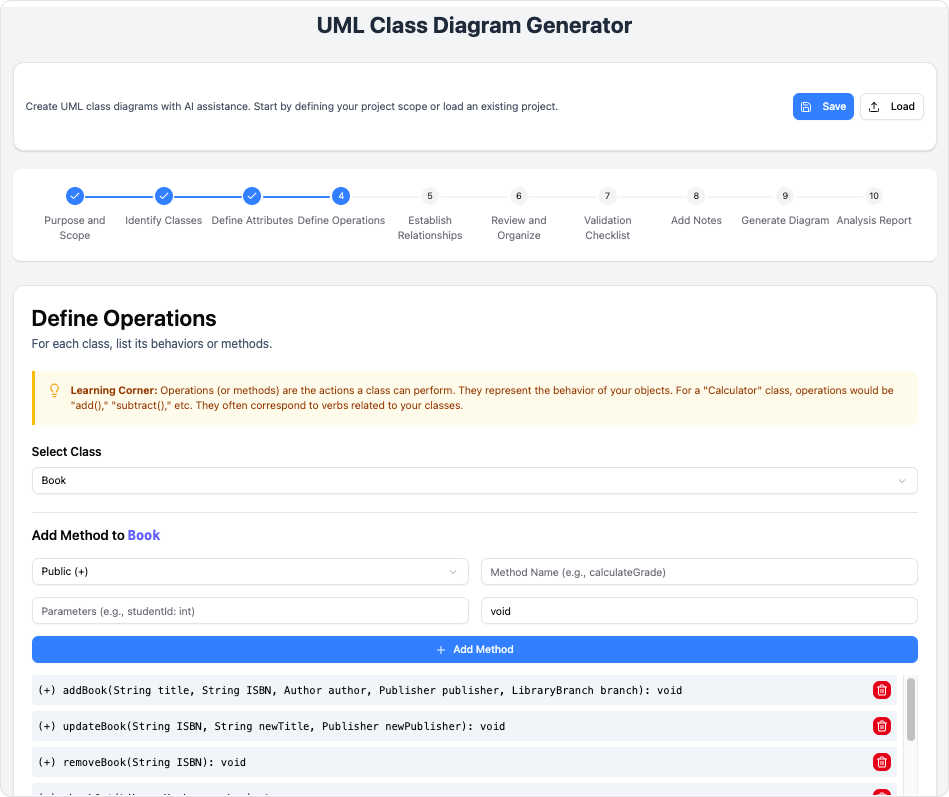This screenshot has height=797, width=949.
Task: Click the Add Method button
Action: (x=474, y=649)
